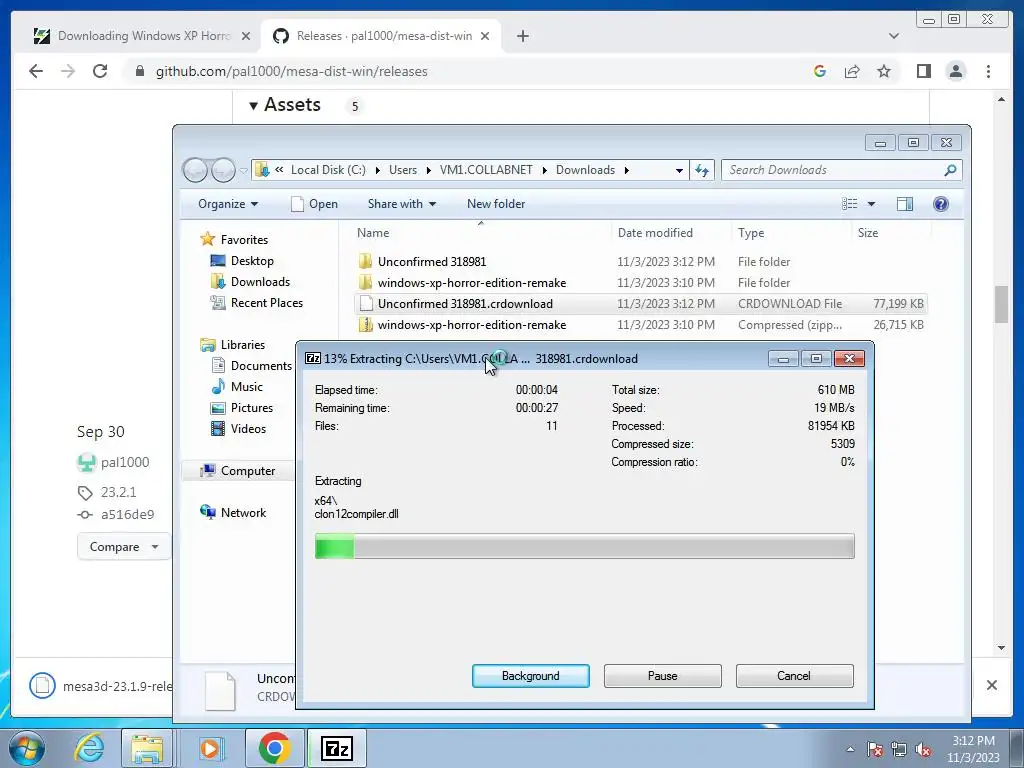Switch to Downloading Windows XP Horror tab
Screen dimensions: 1024x768
tap(143, 36)
